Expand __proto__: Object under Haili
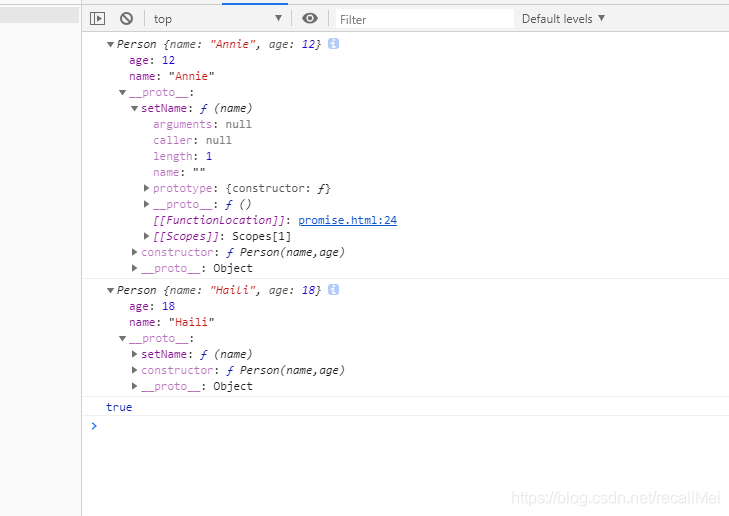Screen dimensions: 729x516 (134, 386)
